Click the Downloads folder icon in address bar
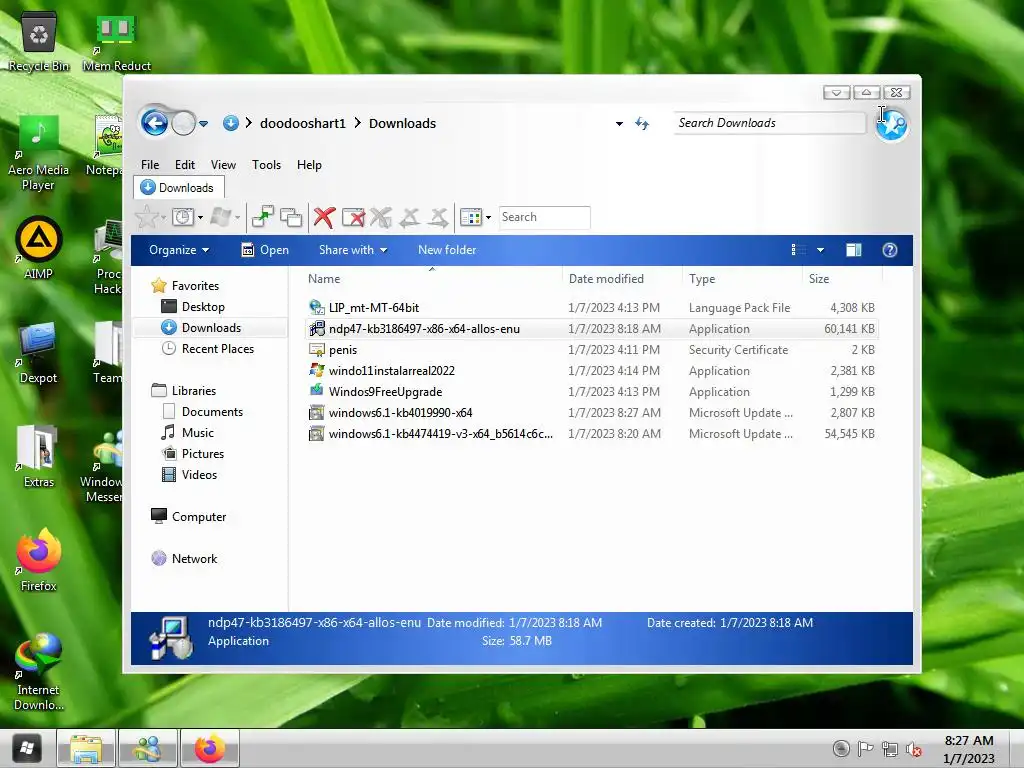 pyautogui.click(x=231, y=123)
